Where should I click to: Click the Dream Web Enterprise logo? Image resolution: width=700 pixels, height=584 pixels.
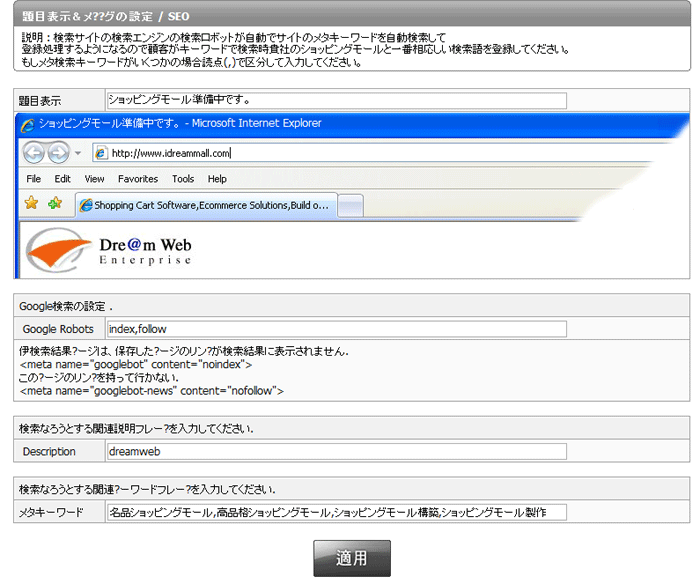pyautogui.click(x=109, y=248)
